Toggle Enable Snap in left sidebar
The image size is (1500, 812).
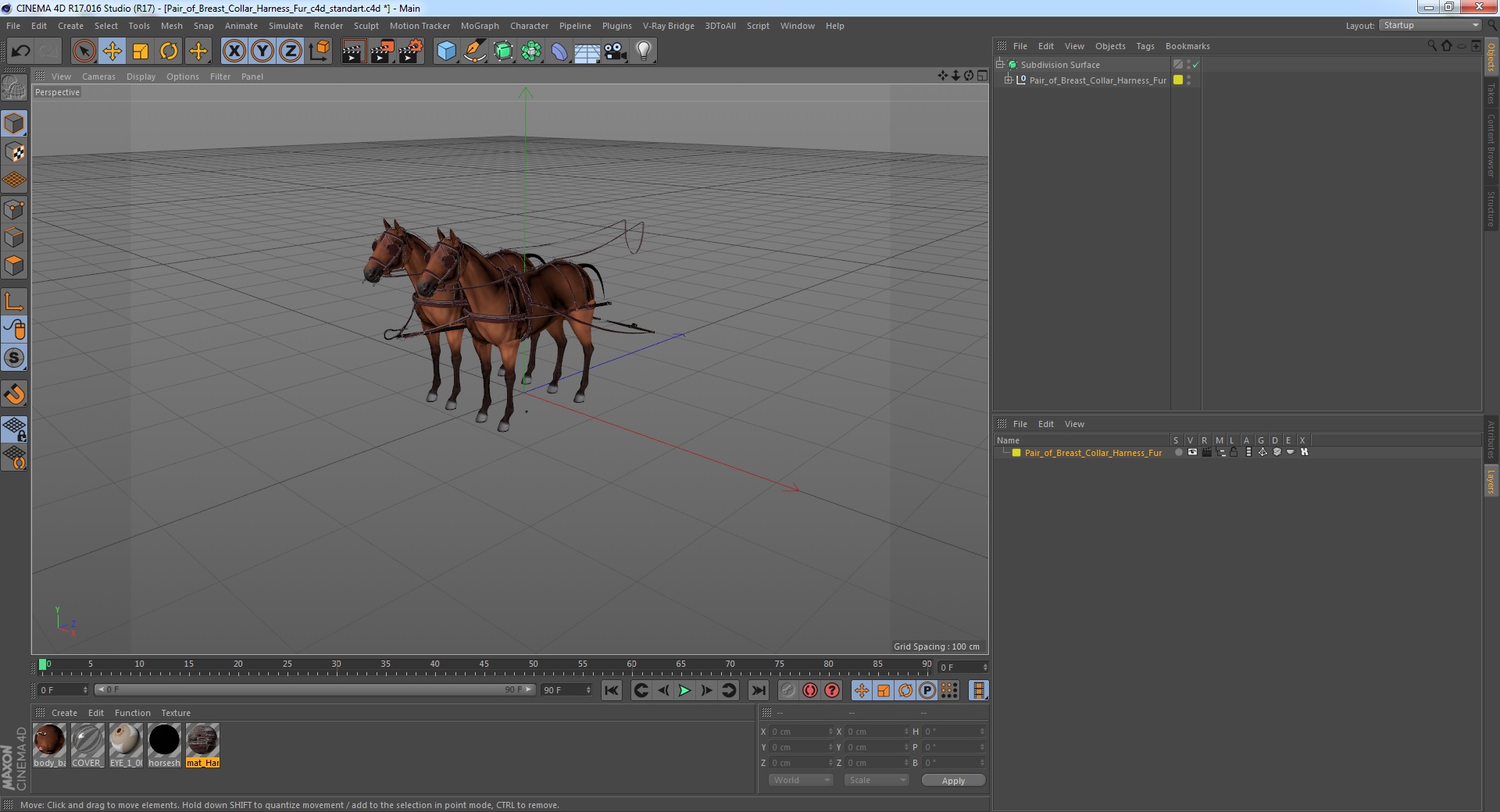pos(14,394)
